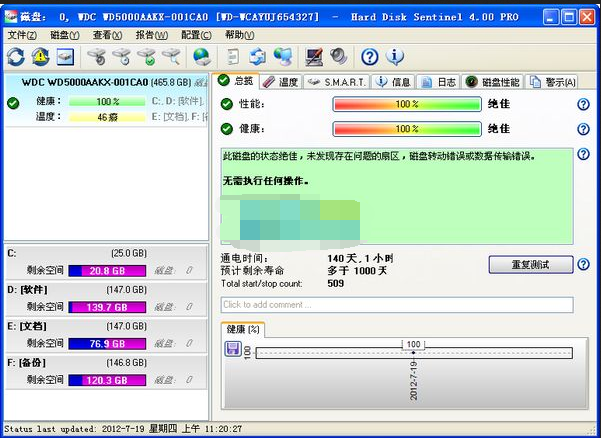
Task: Click the blue circular-arrows refresh toolbar icon
Action: point(16,57)
